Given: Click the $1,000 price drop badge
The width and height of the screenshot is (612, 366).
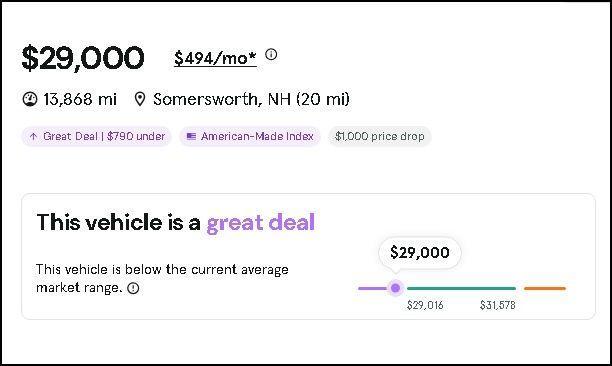Looking at the screenshot, I should click(x=379, y=137).
